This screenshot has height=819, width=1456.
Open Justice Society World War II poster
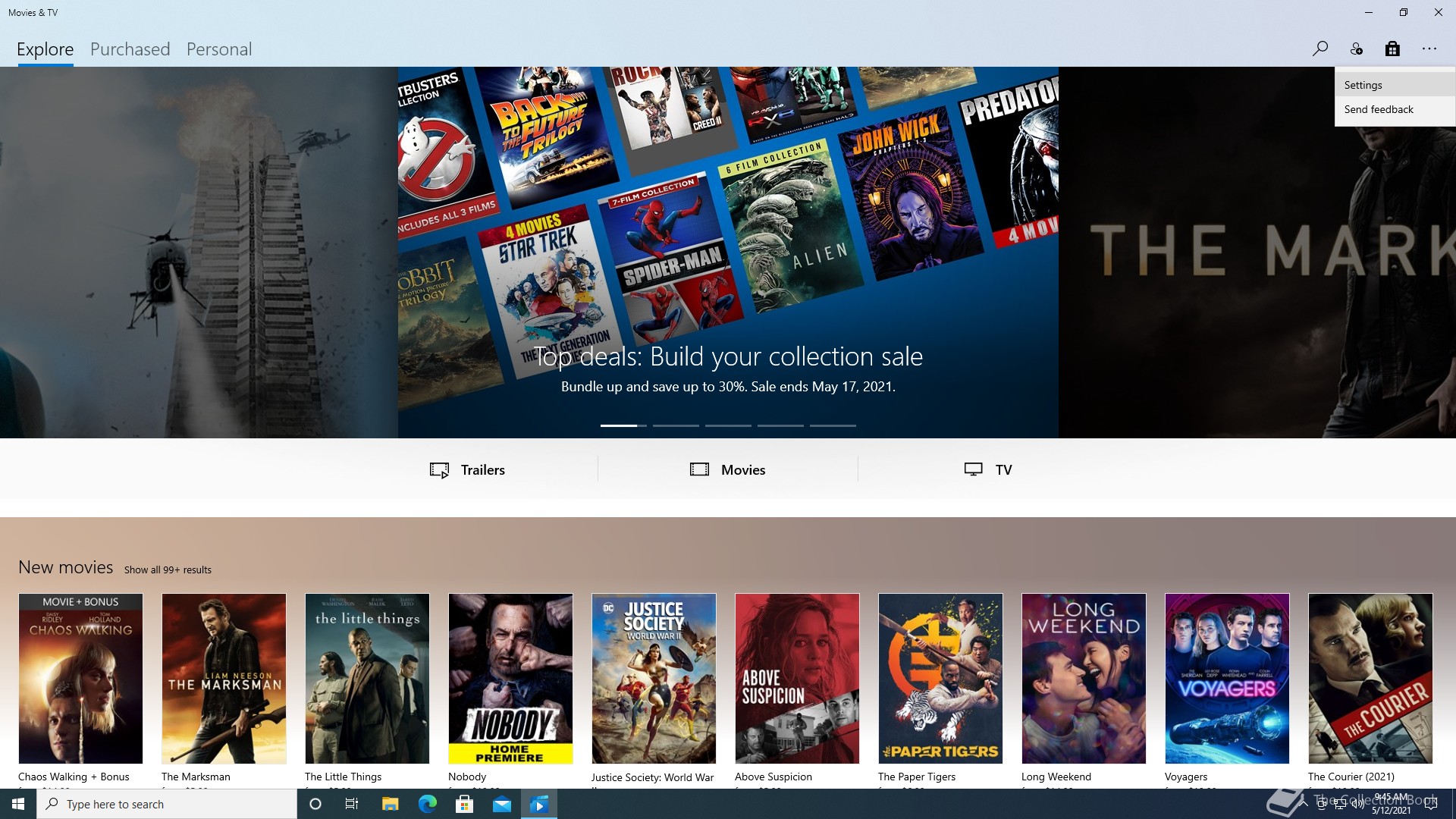[654, 679]
